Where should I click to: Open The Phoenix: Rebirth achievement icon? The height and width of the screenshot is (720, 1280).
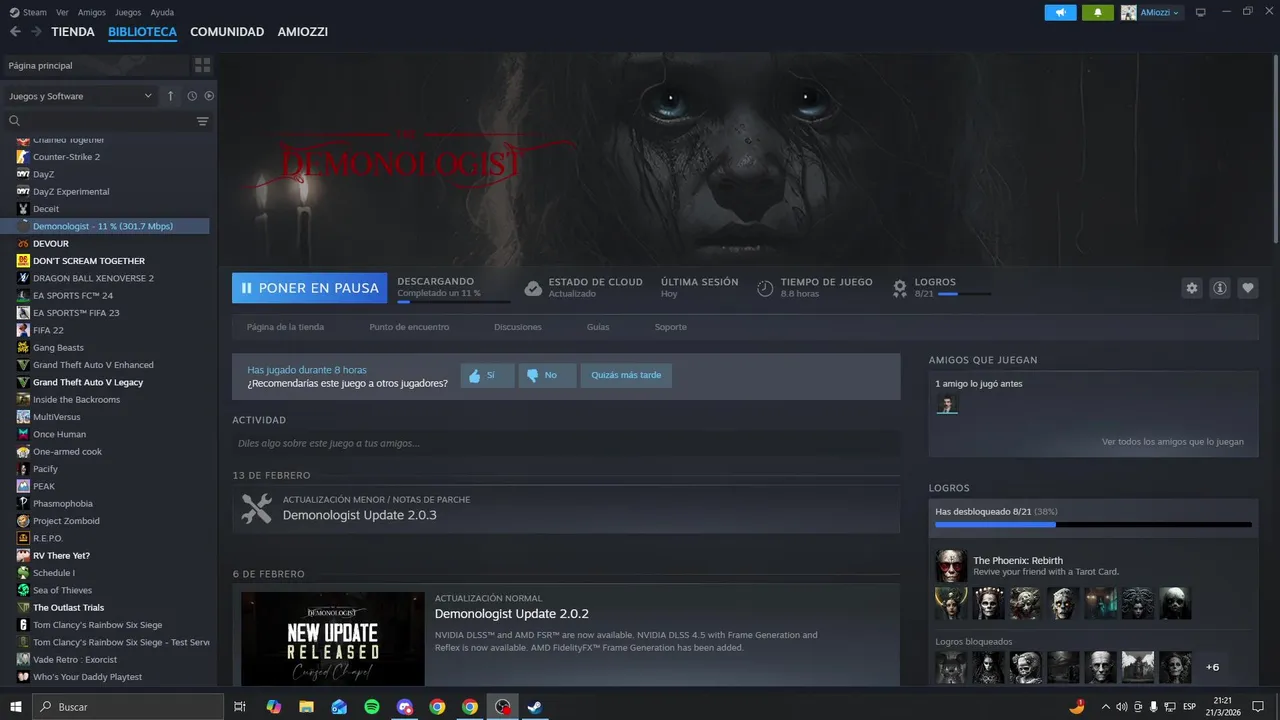click(x=951, y=565)
